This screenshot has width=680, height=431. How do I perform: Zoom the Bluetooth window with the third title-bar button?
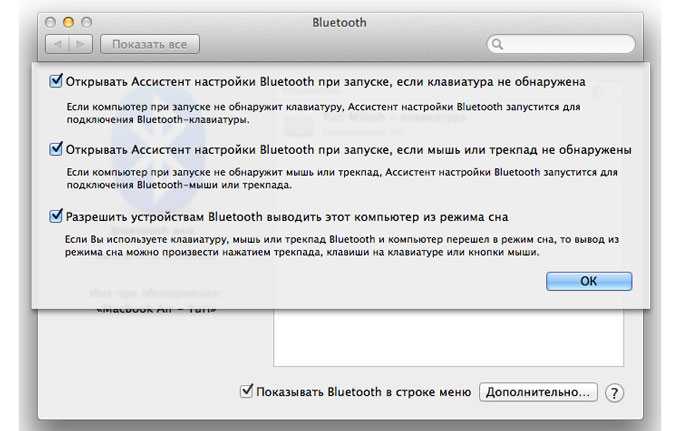[86, 22]
